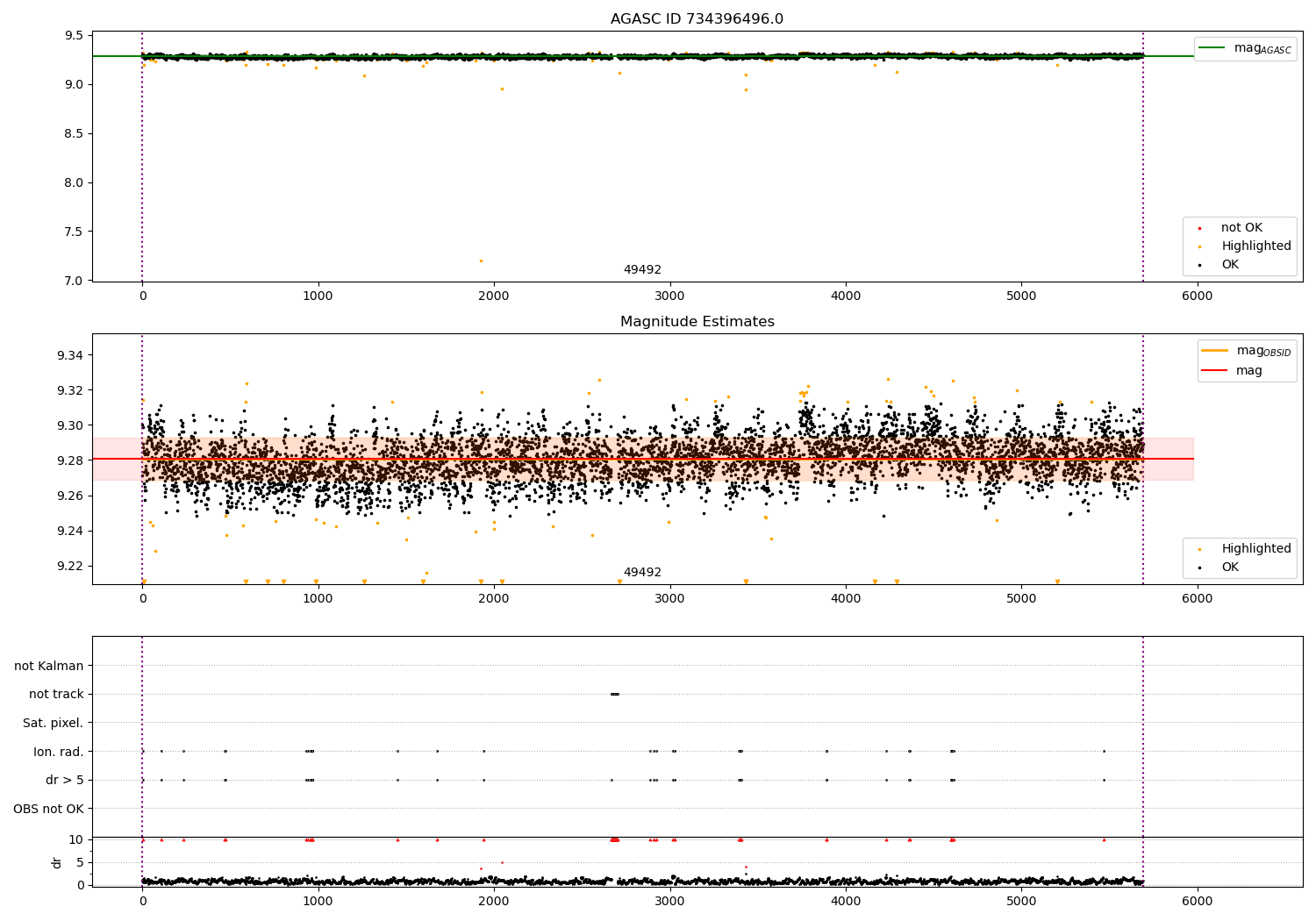The width and height of the screenshot is (1316, 921).
Task: Click the 3000 x-axis tick under the top plot
Action: point(670,296)
